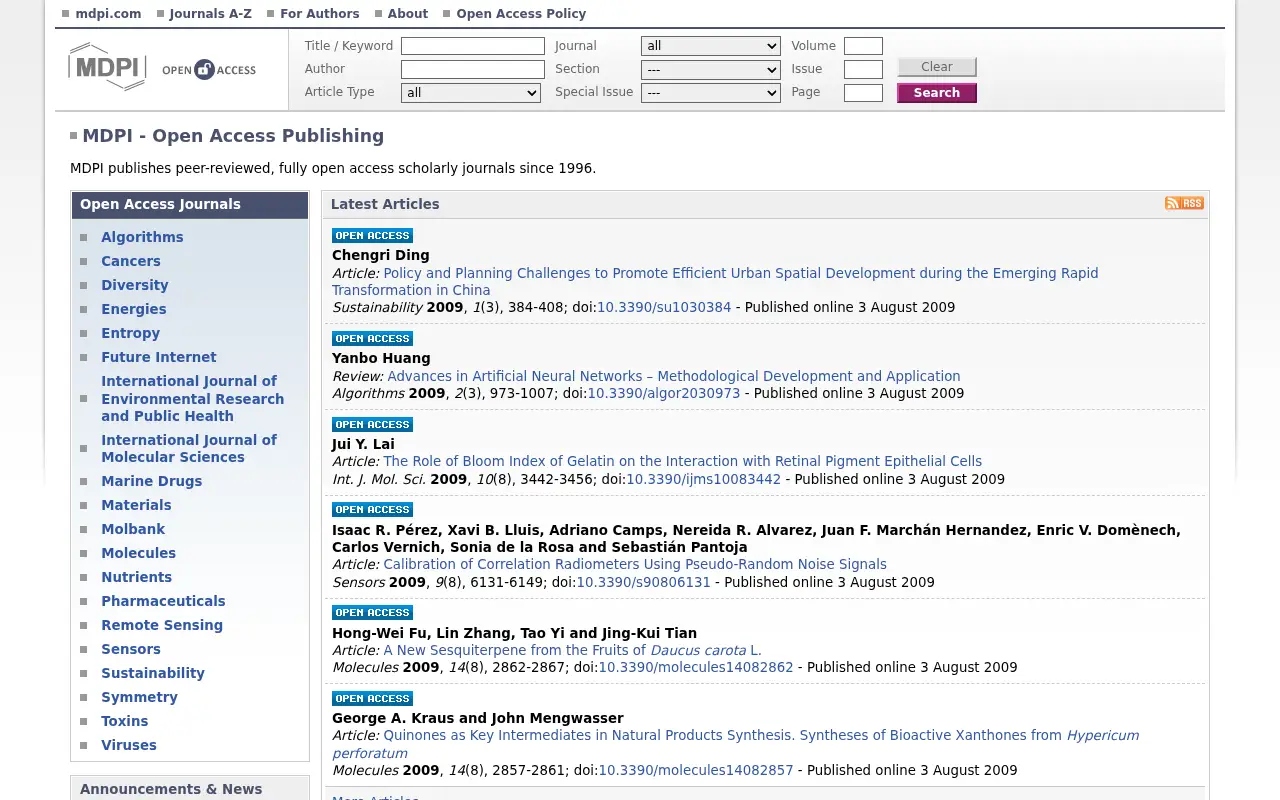Screen dimensions: 1280x800
Task: Open article on Artificial Neural Networks advances
Action: [x=674, y=377]
